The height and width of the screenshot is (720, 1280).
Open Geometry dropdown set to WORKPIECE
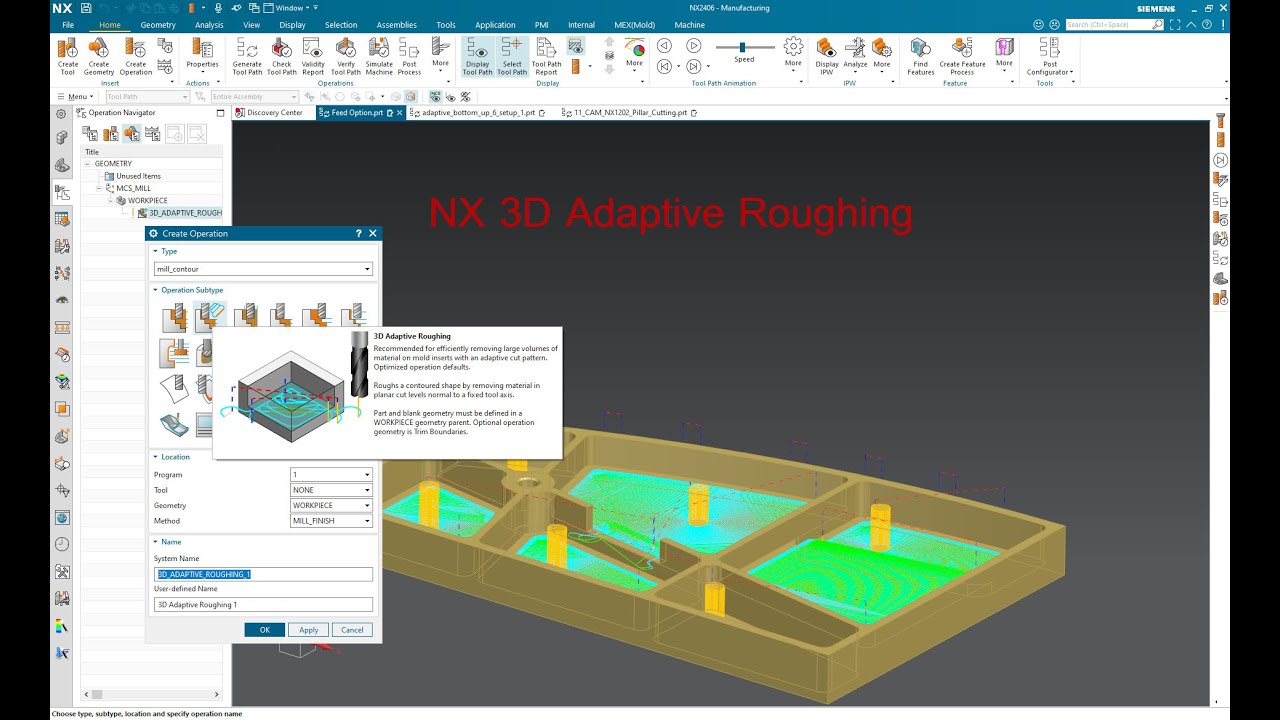pos(331,505)
